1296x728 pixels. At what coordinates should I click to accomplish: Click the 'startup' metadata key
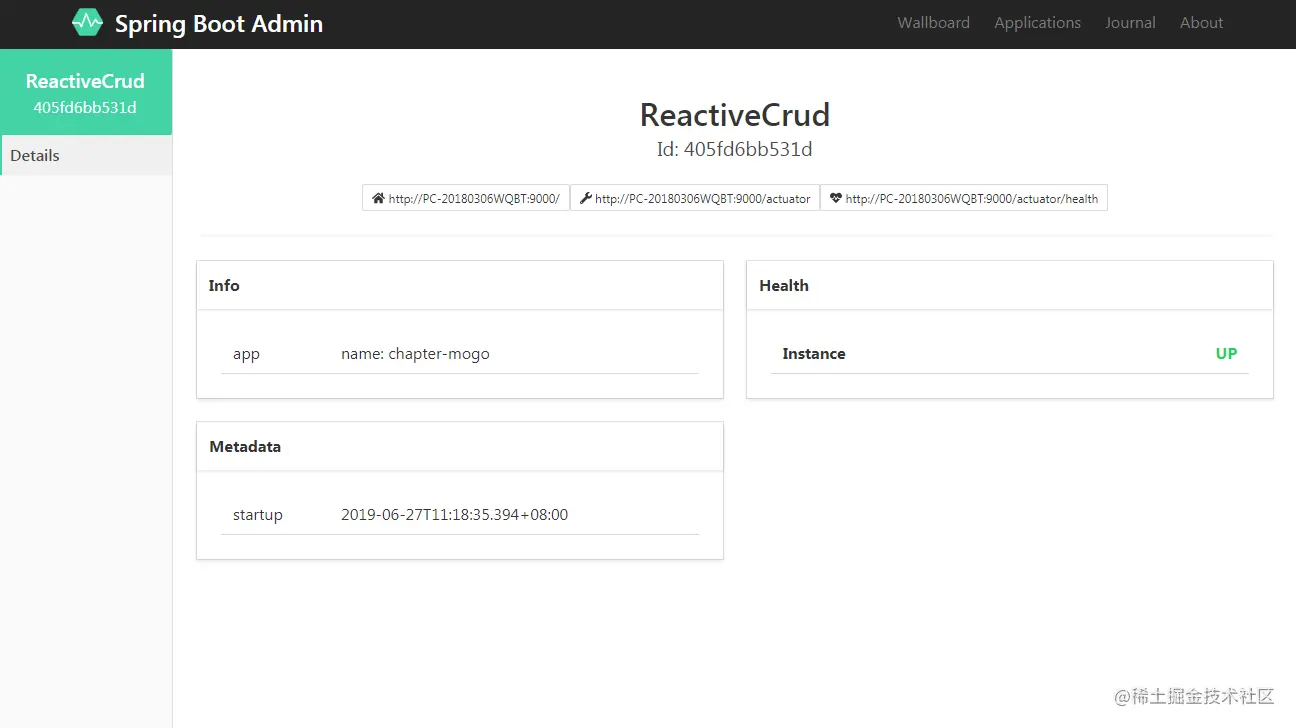tap(258, 515)
